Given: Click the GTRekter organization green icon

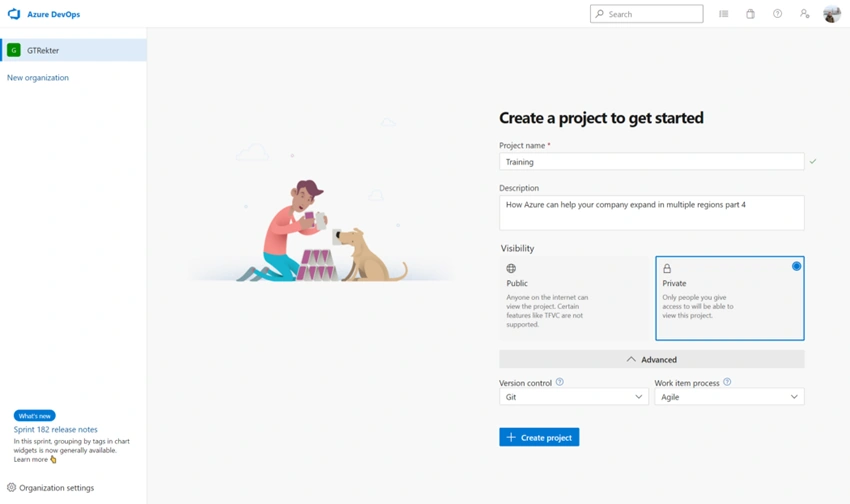Looking at the screenshot, I should [x=14, y=50].
